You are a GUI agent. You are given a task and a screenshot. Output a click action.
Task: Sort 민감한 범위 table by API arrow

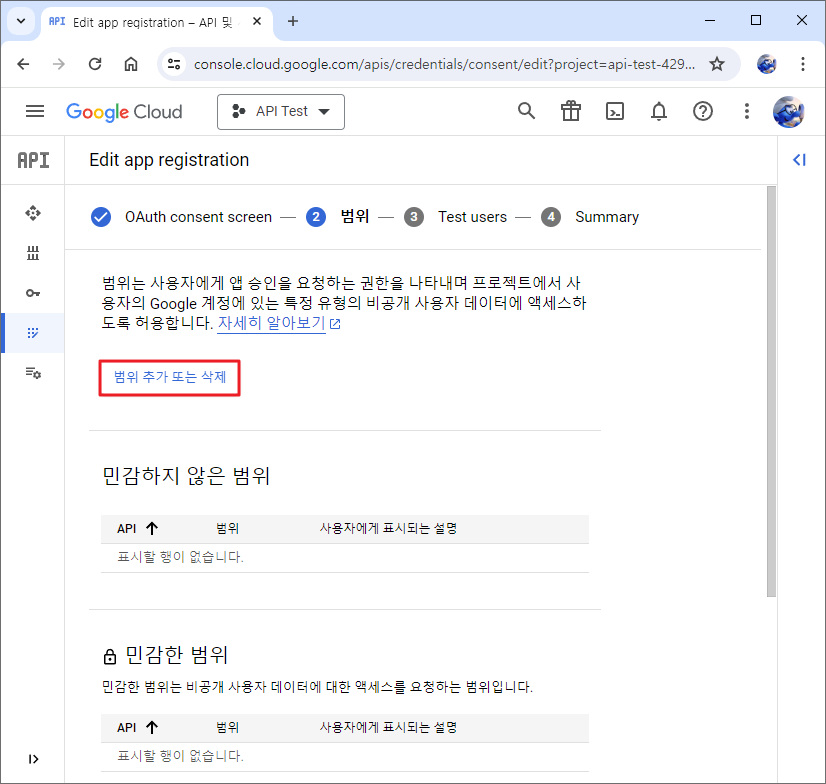tap(152, 728)
